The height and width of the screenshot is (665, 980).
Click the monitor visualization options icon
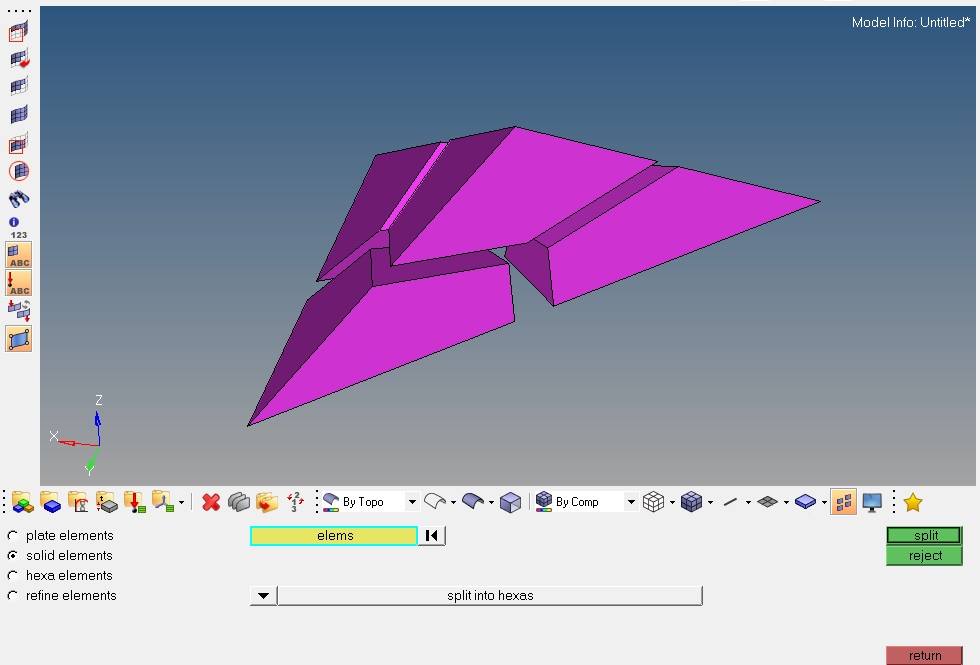tap(872, 502)
